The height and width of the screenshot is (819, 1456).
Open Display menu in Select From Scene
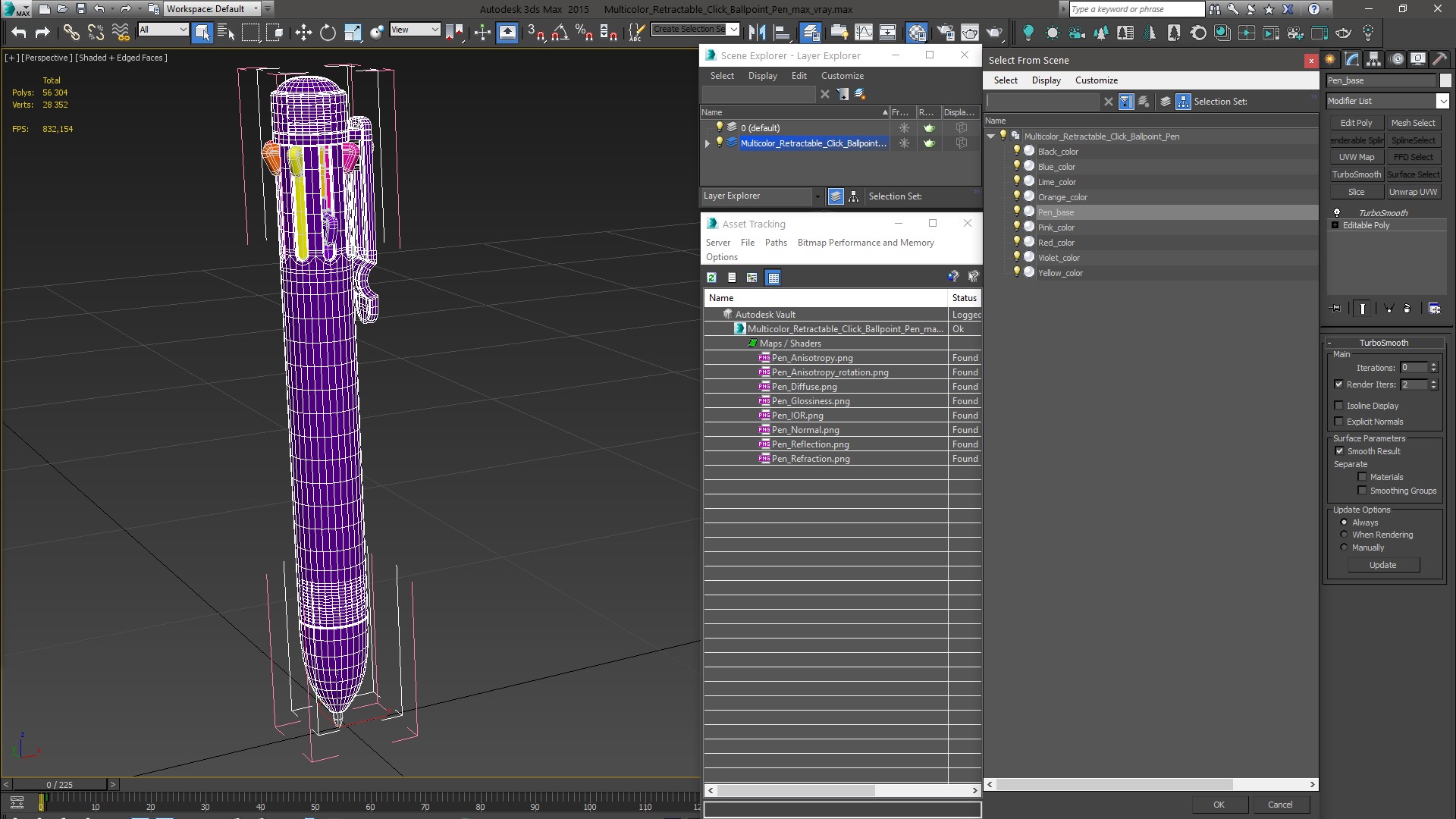pos(1046,80)
